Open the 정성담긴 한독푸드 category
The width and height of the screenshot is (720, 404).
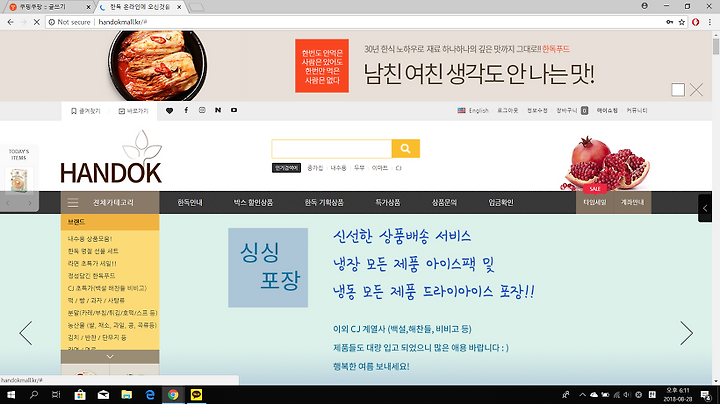point(91,276)
